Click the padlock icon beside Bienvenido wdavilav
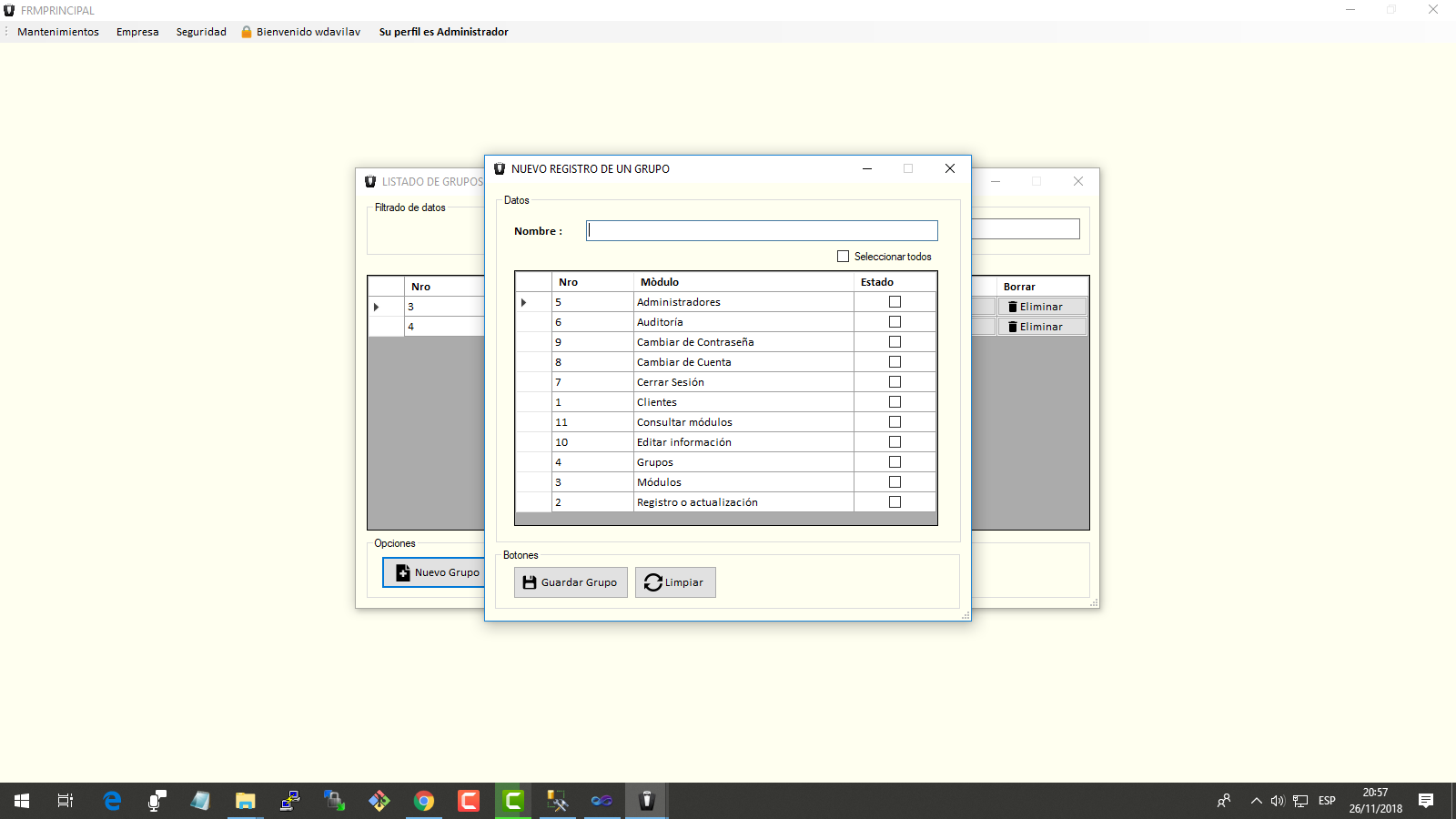Viewport: 1456px width, 819px height. [x=247, y=32]
